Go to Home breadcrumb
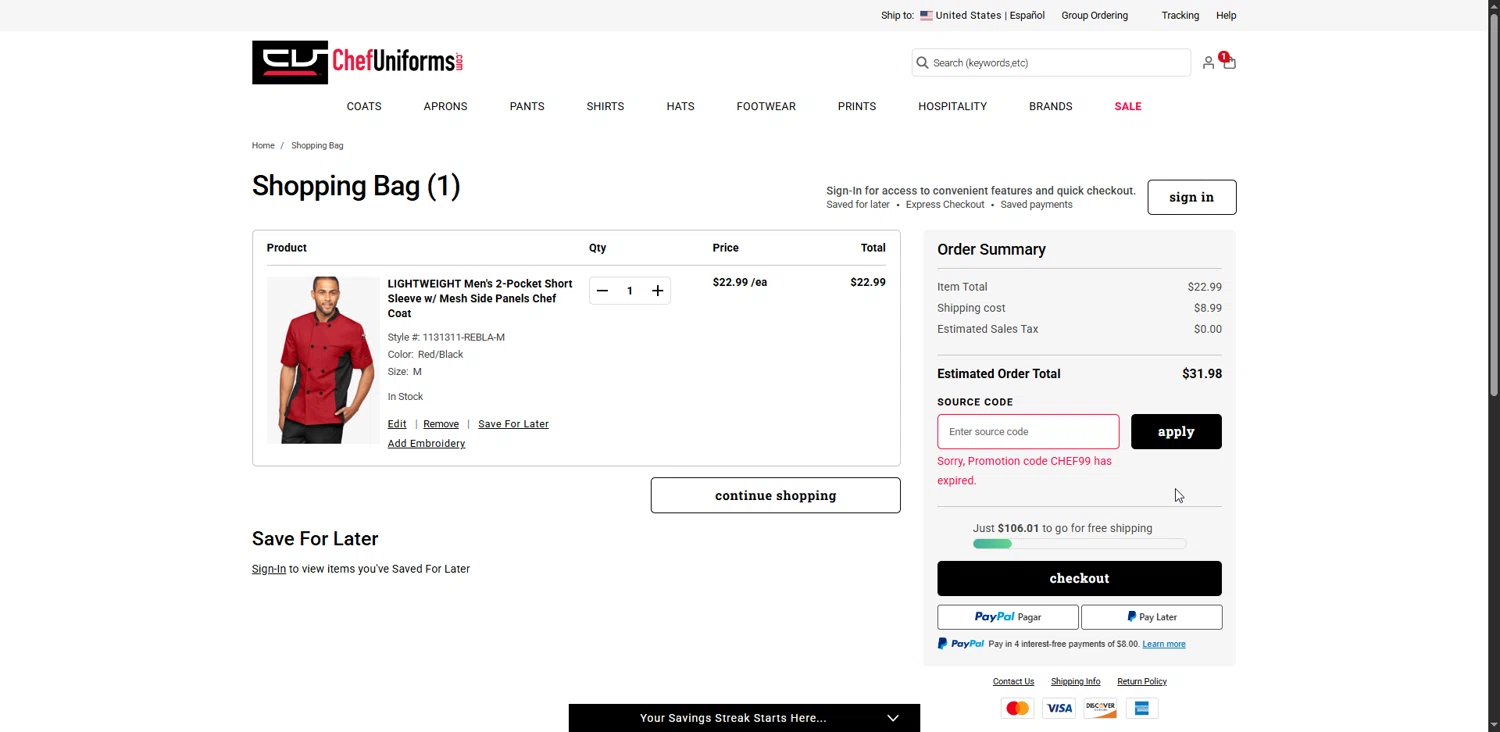This screenshot has width=1500, height=732. point(263,146)
